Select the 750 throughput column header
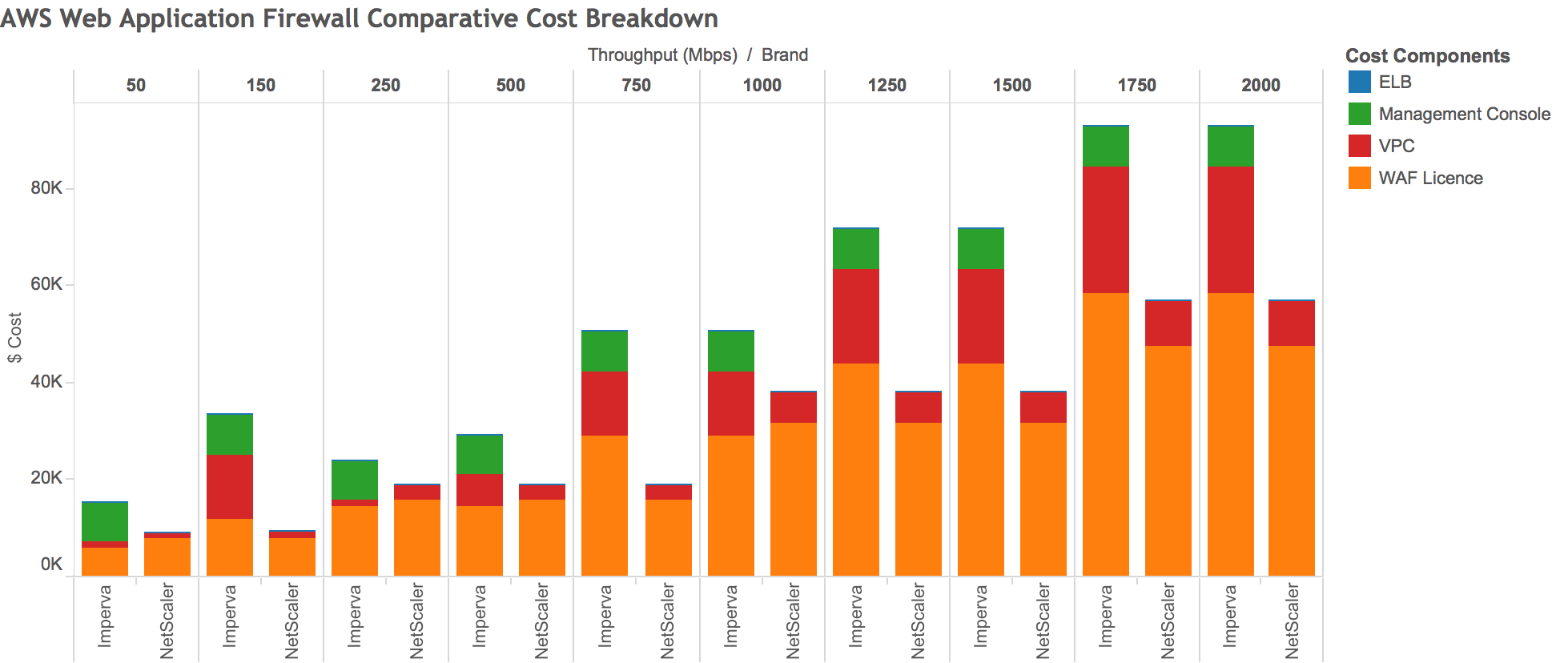Screen dimensions: 1568x663 [636, 85]
